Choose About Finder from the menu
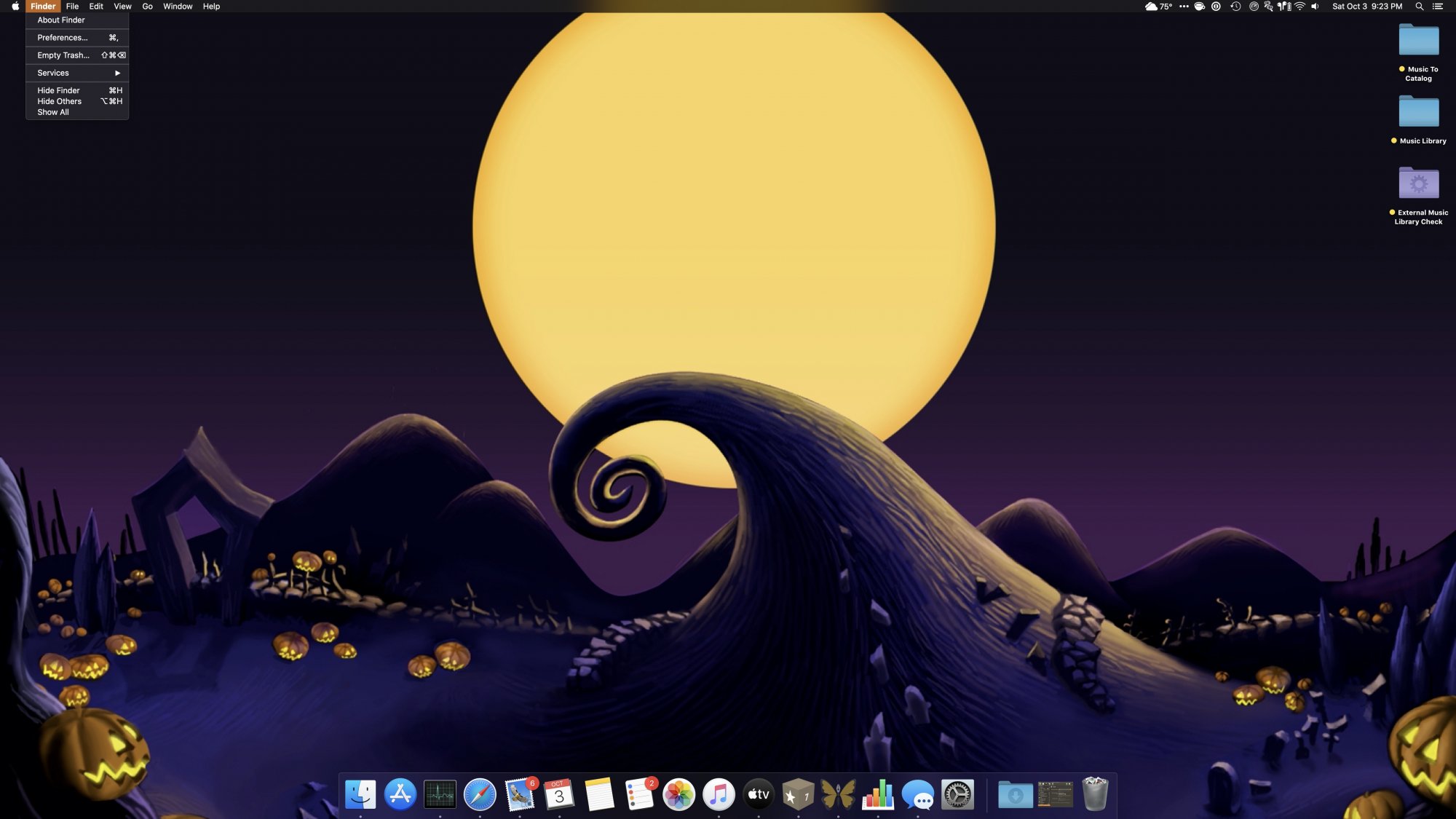The width and height of the screenshot is (1456, 819). tap(77, 20)
